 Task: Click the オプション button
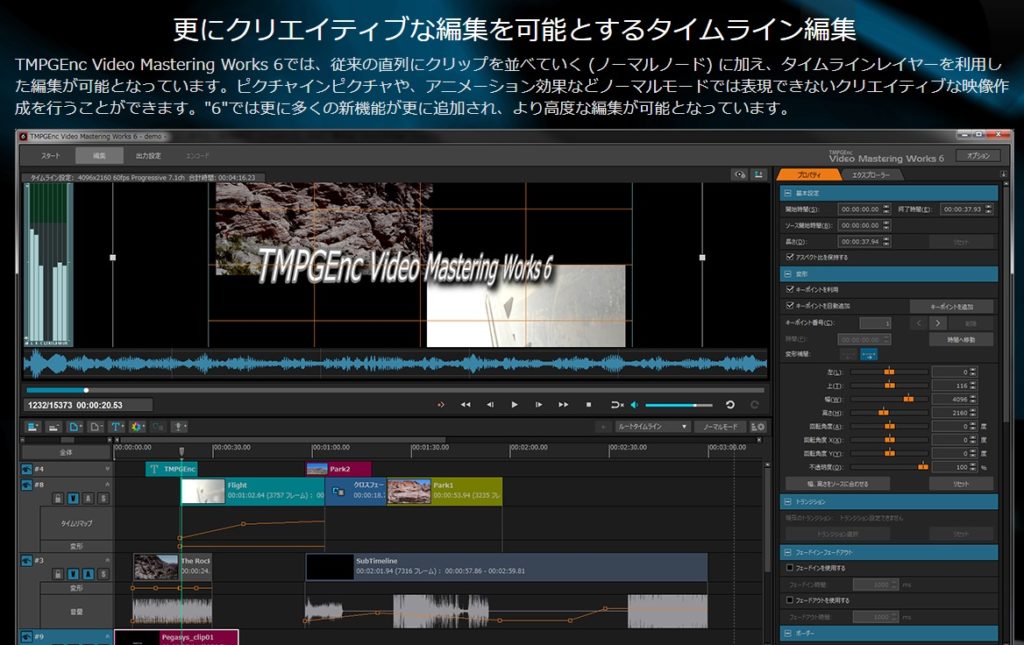[976, 156]
